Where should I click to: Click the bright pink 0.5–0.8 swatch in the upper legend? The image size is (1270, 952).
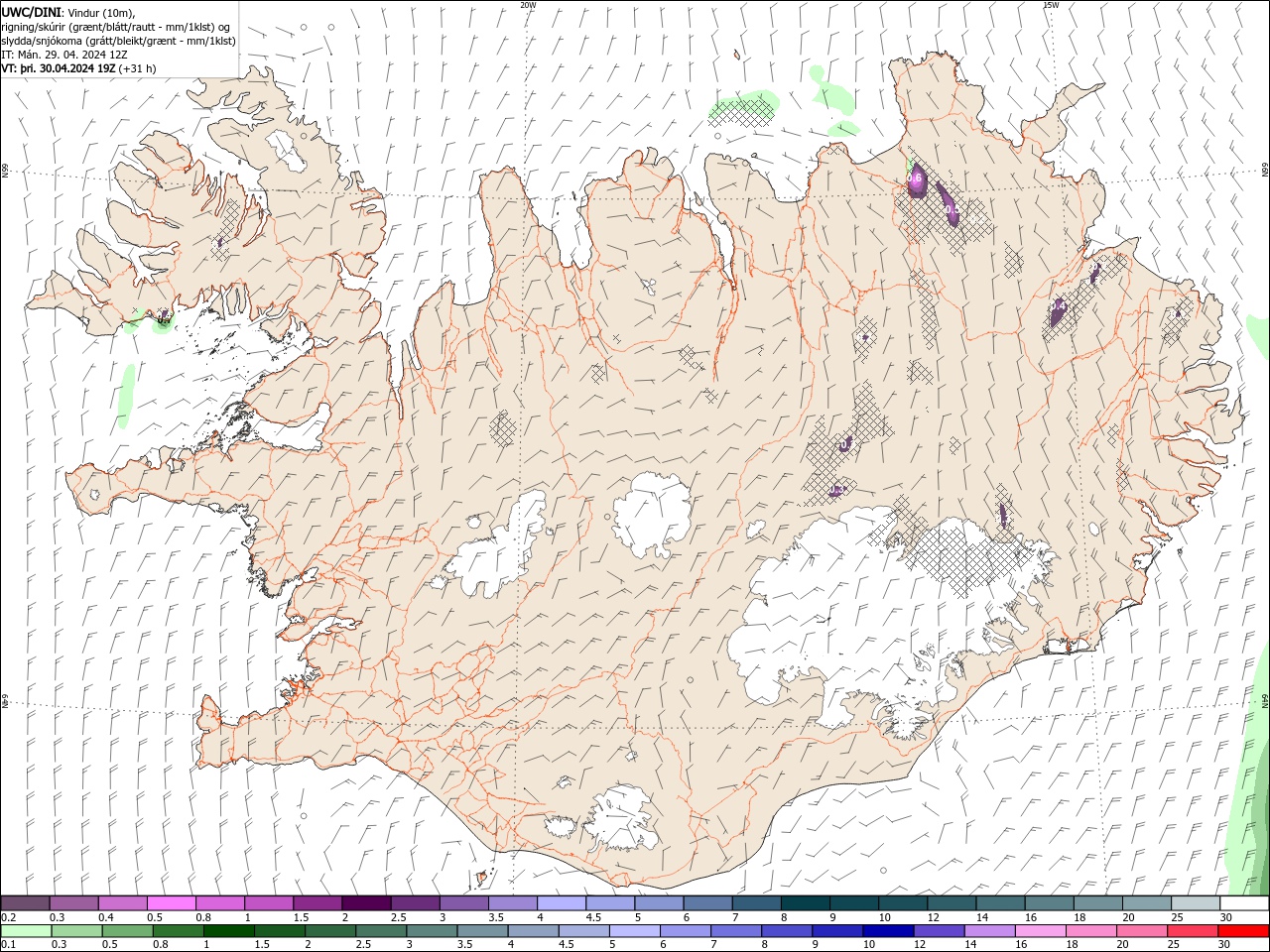(171, 903)
